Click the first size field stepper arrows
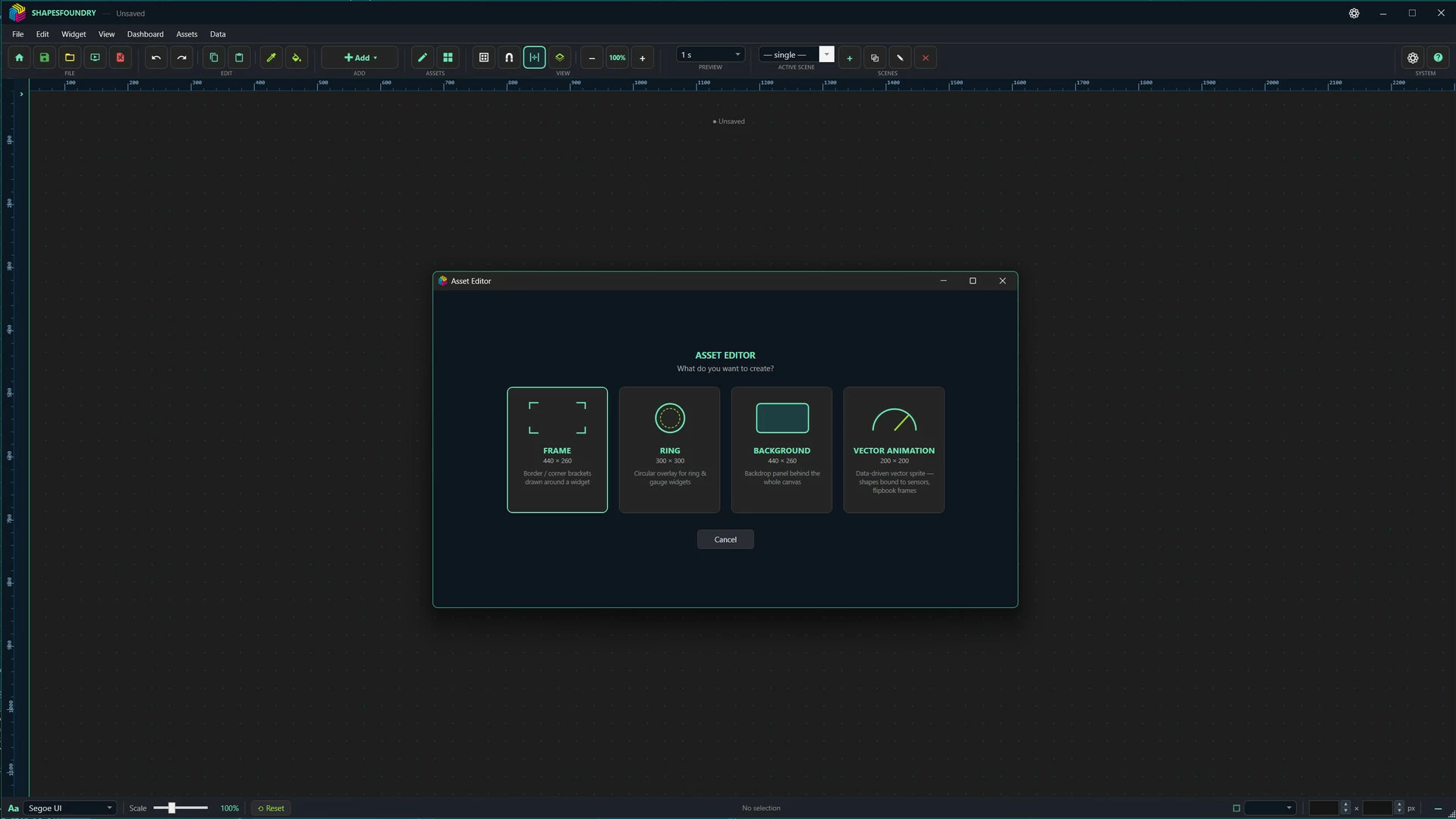 1345,808
